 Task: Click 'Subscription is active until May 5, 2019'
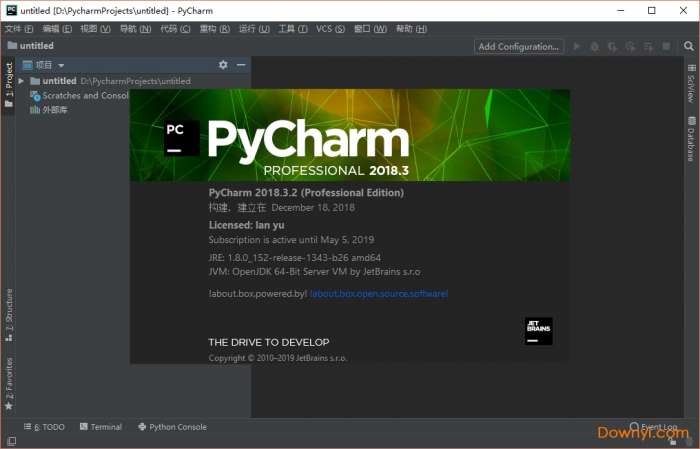click(x=291, y=240)
